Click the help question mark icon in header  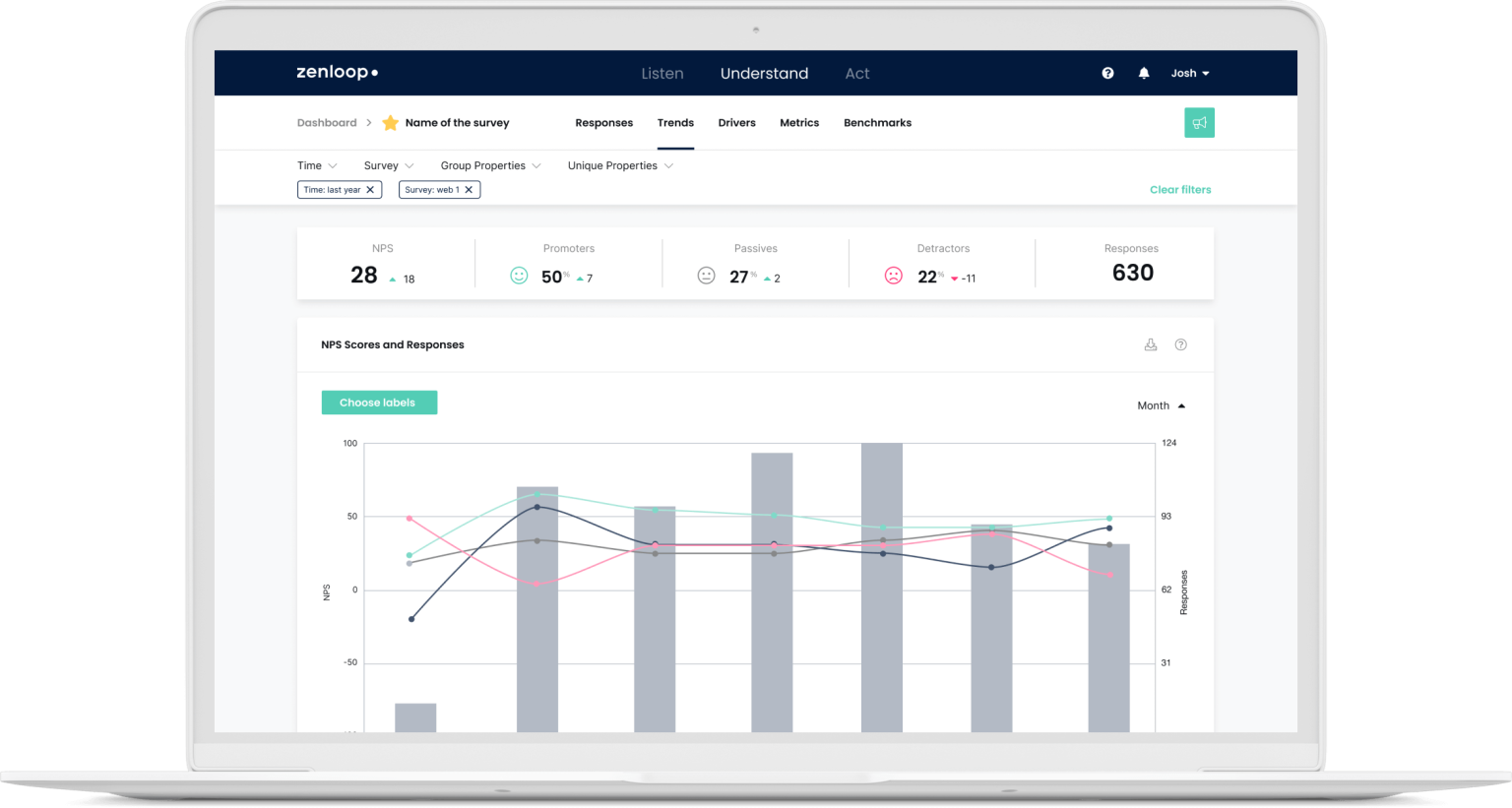[1107, 73]
